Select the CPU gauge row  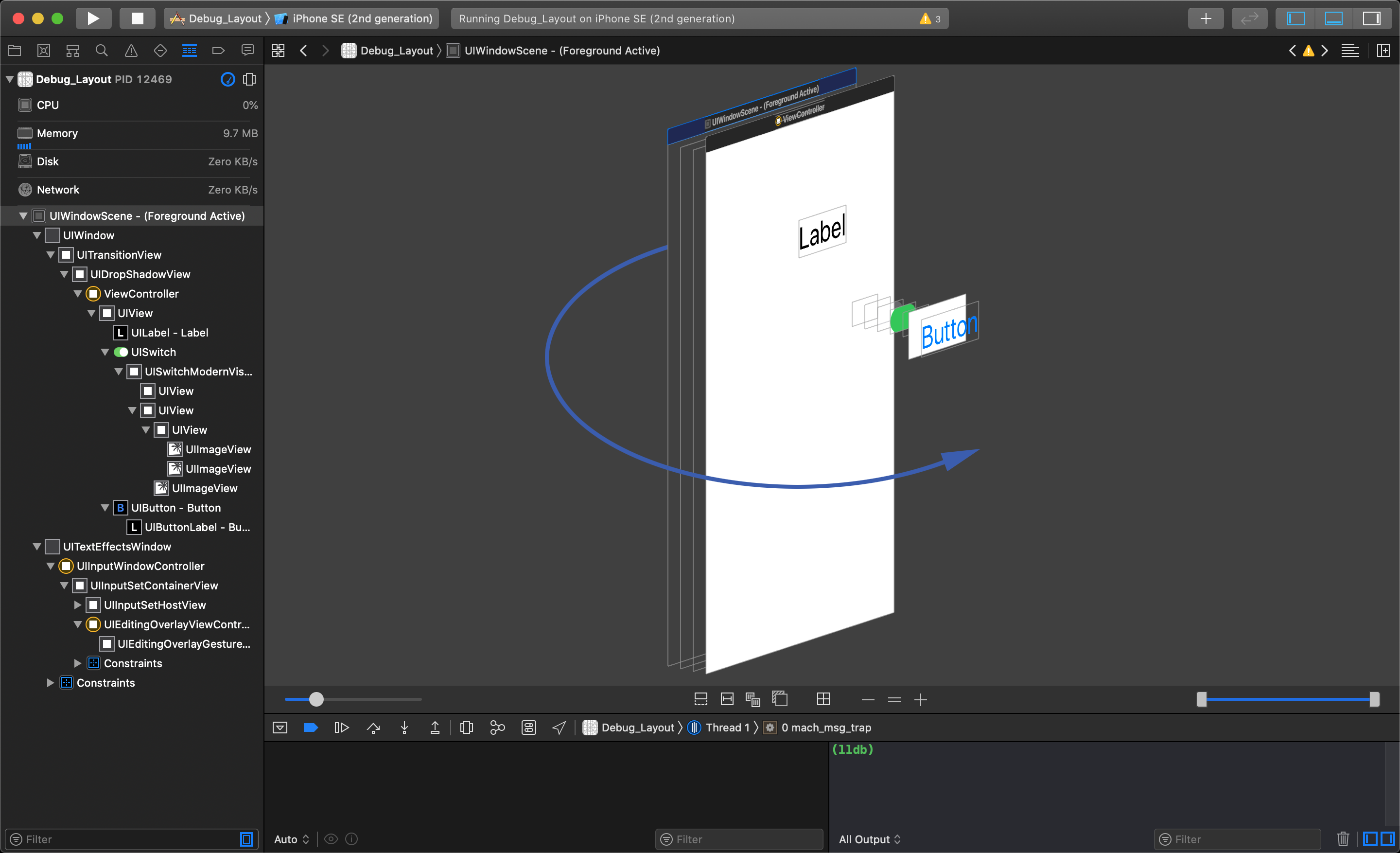pyautogui.click(x=132, y=105)
